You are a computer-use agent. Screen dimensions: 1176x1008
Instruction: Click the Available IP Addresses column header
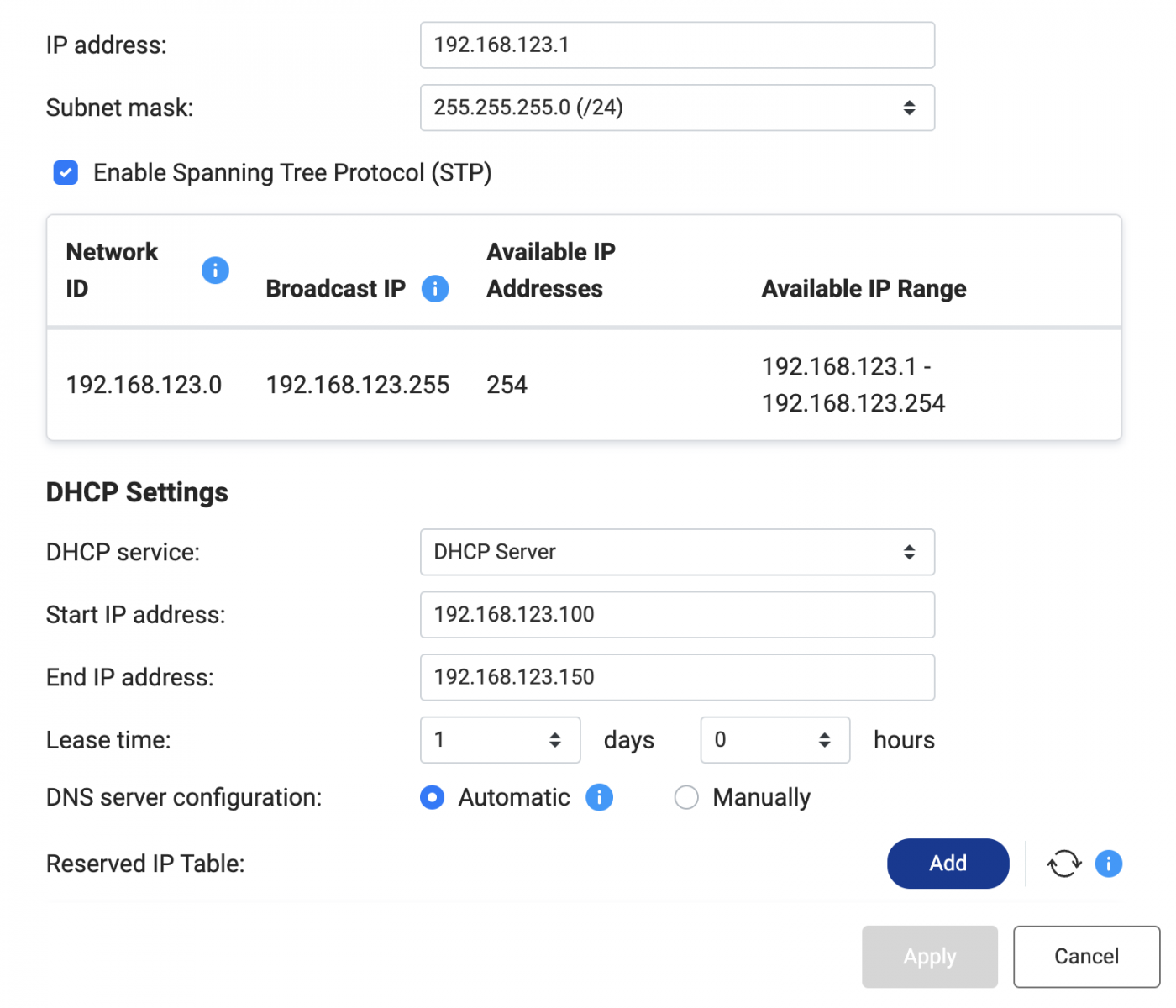pyautogui.click(x=550, y=270)
